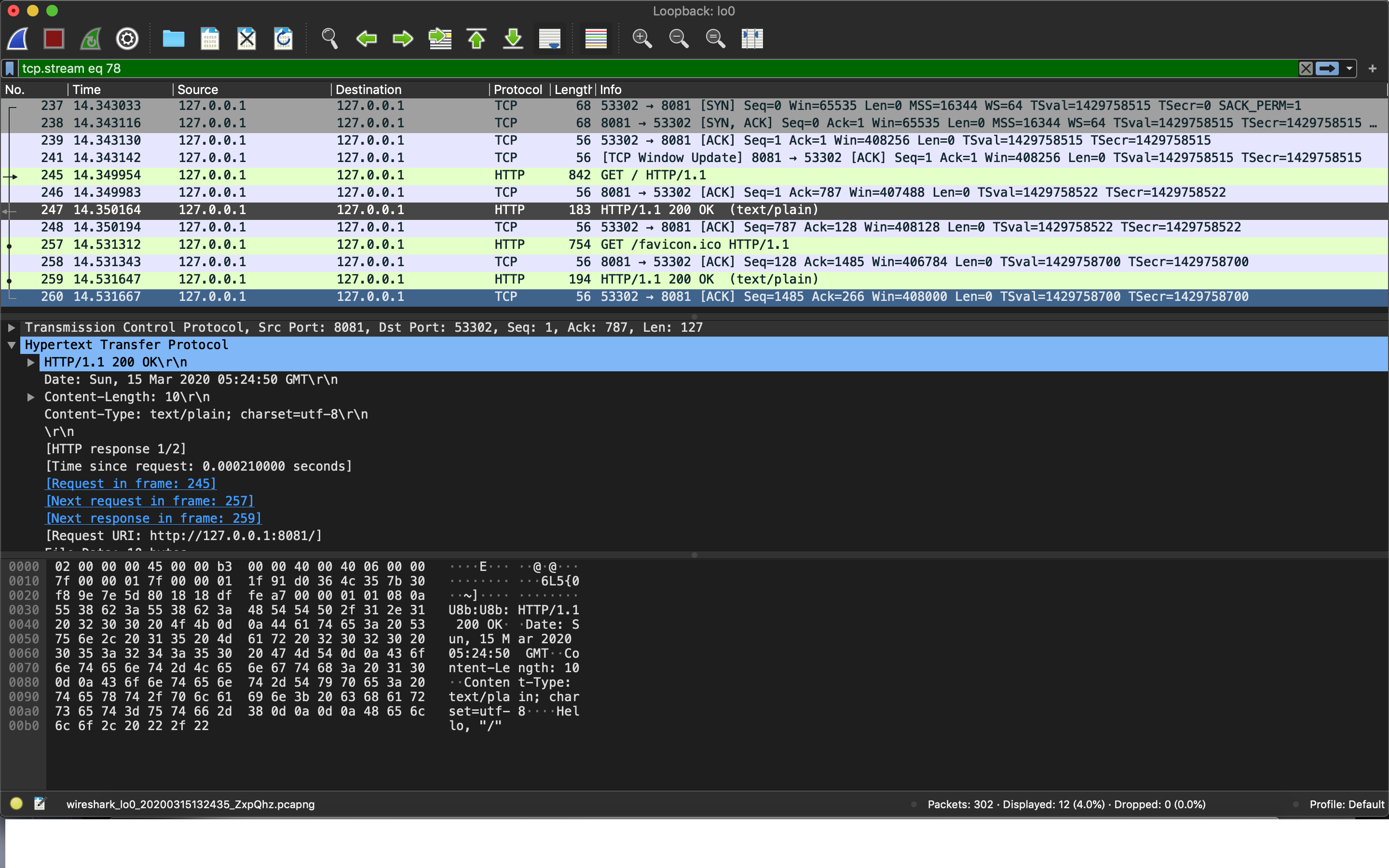
Task: Select the Content-Type: text/plain header line
Action: (206, 415)
